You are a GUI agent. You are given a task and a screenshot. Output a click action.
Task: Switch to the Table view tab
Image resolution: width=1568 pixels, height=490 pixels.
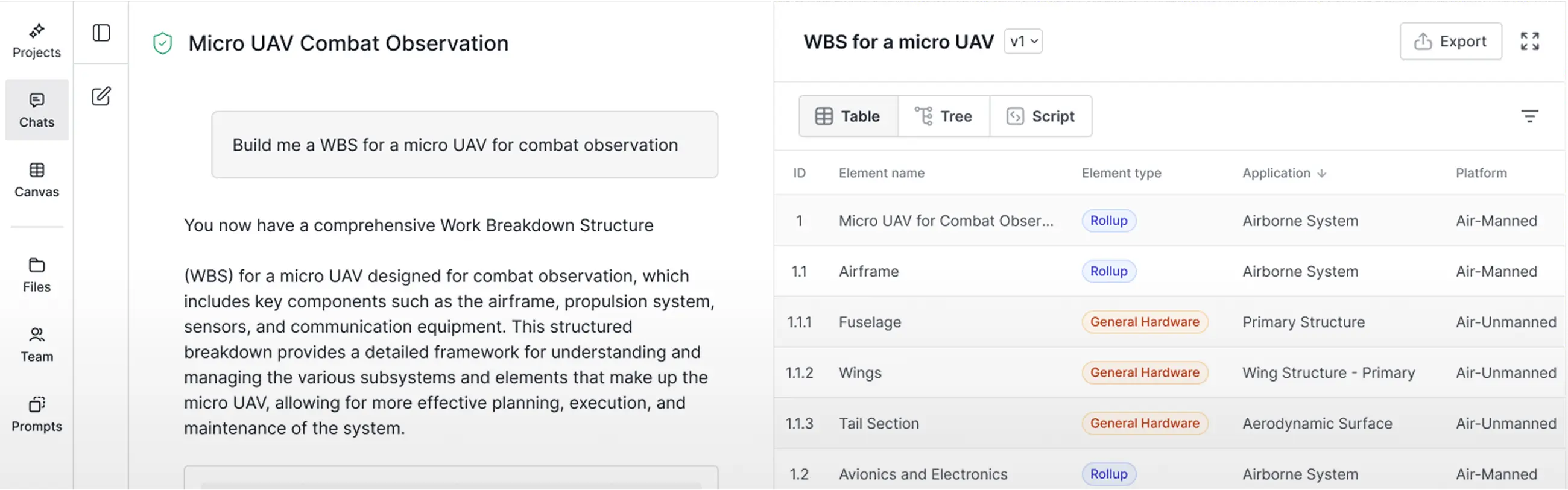pos(848,116)
